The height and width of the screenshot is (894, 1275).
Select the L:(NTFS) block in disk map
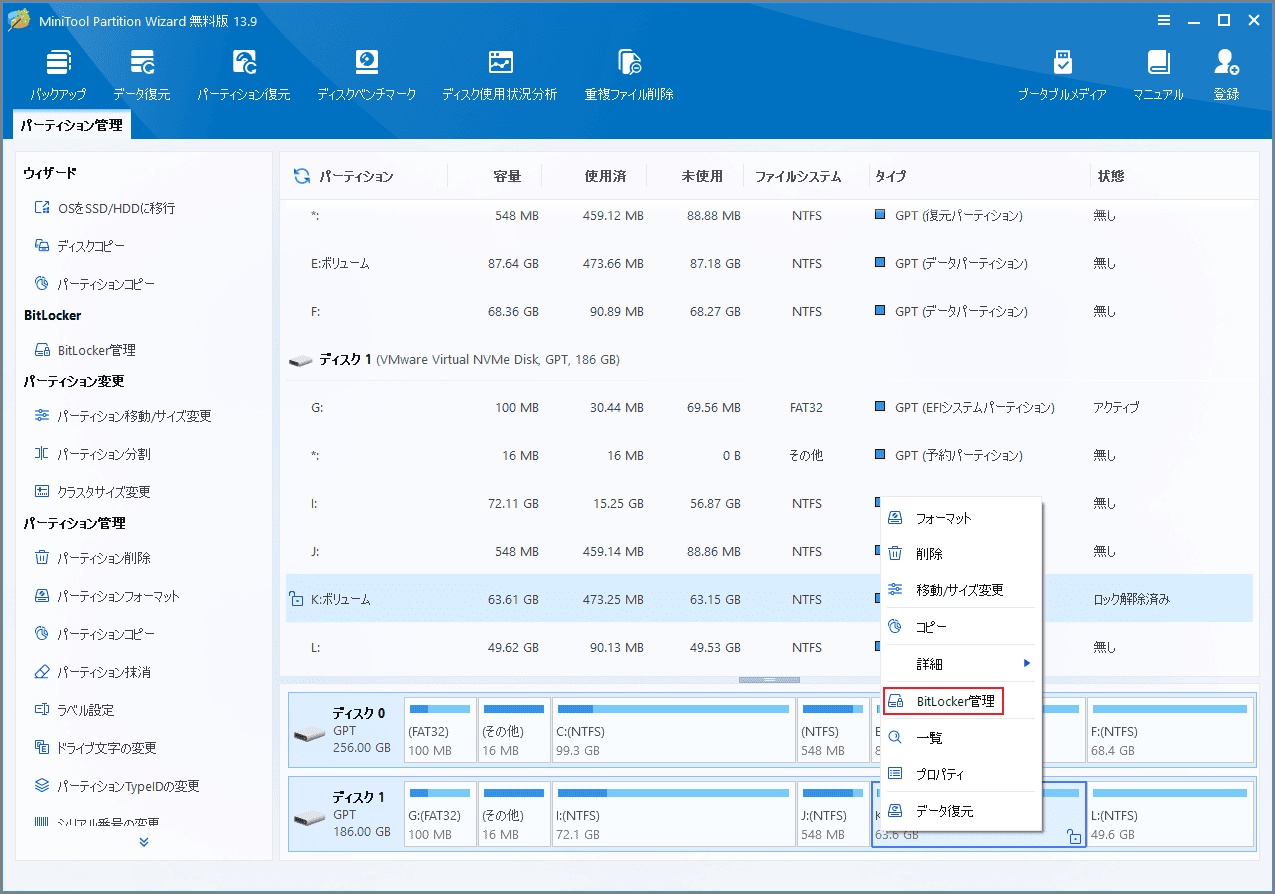pyautogui.click(x=1170, y=815)
